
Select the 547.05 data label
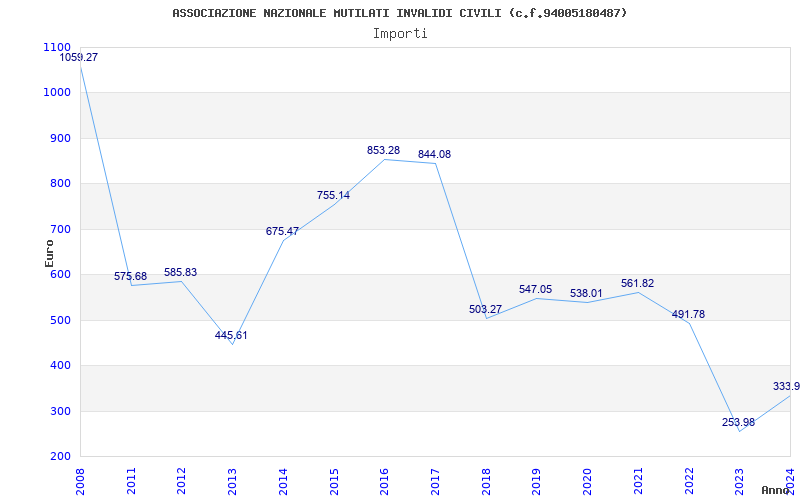point(535,289)
